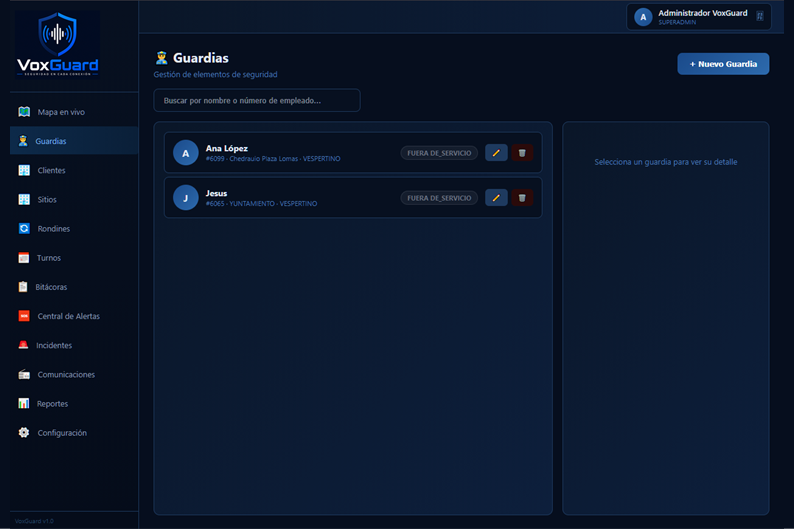Viewport: 794px width, 529px height.
Task: Click the FUERA DE_SERVICIO badge for Jesus
Action: 439,198
